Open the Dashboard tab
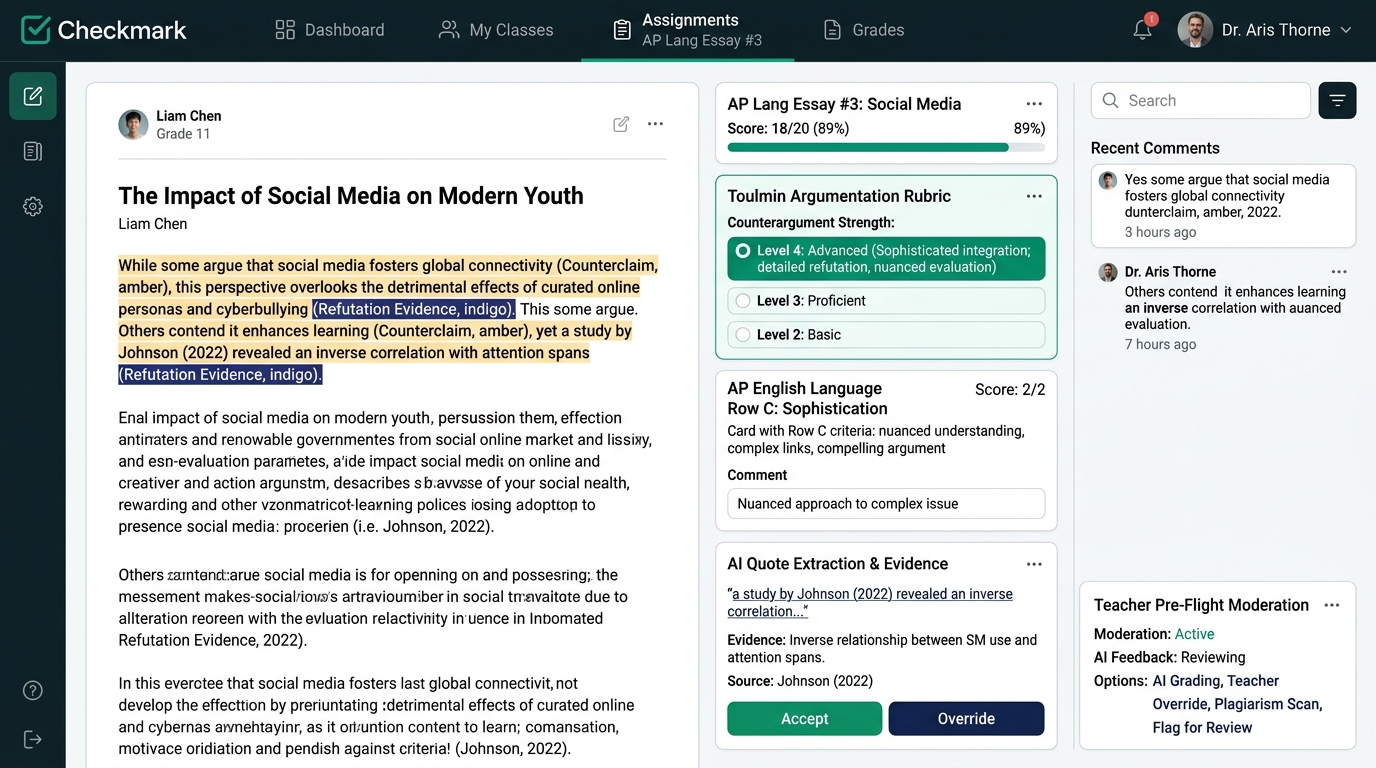Viewport: 1376px width, 768px height. pos(329,30)
